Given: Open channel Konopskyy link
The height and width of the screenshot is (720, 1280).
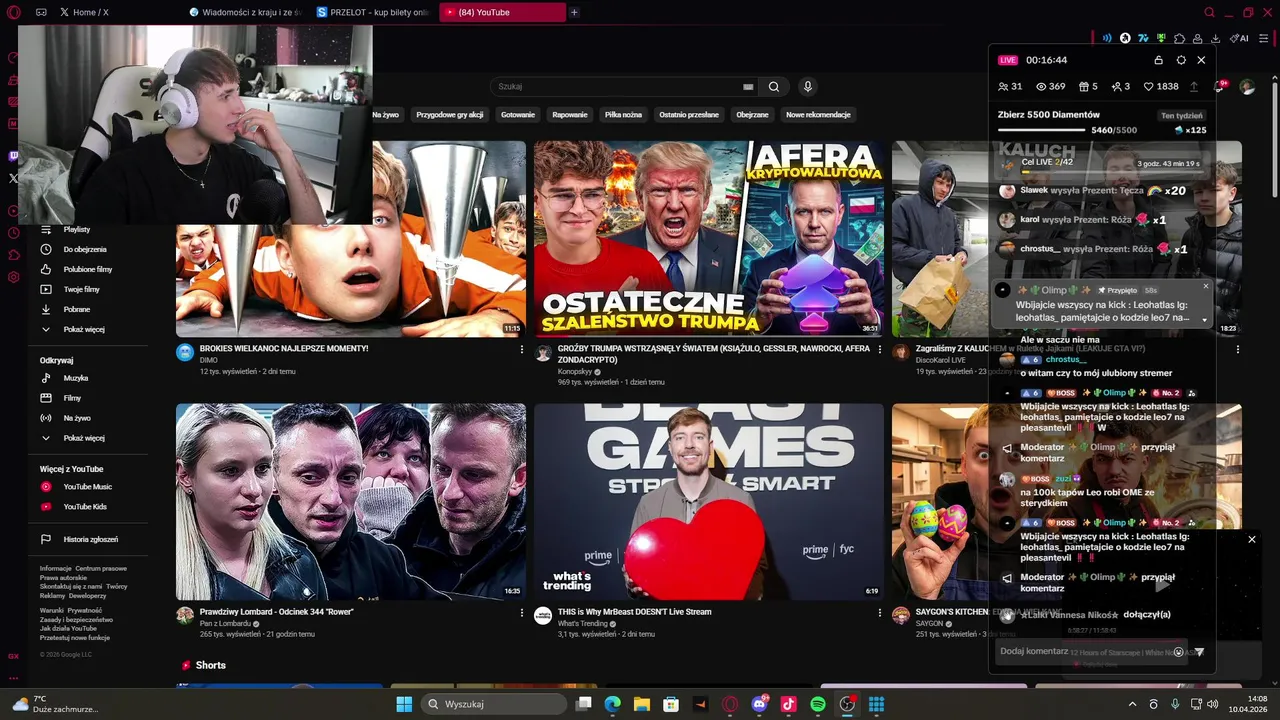Looking at the screenshot, I should [x=575, y=371].
